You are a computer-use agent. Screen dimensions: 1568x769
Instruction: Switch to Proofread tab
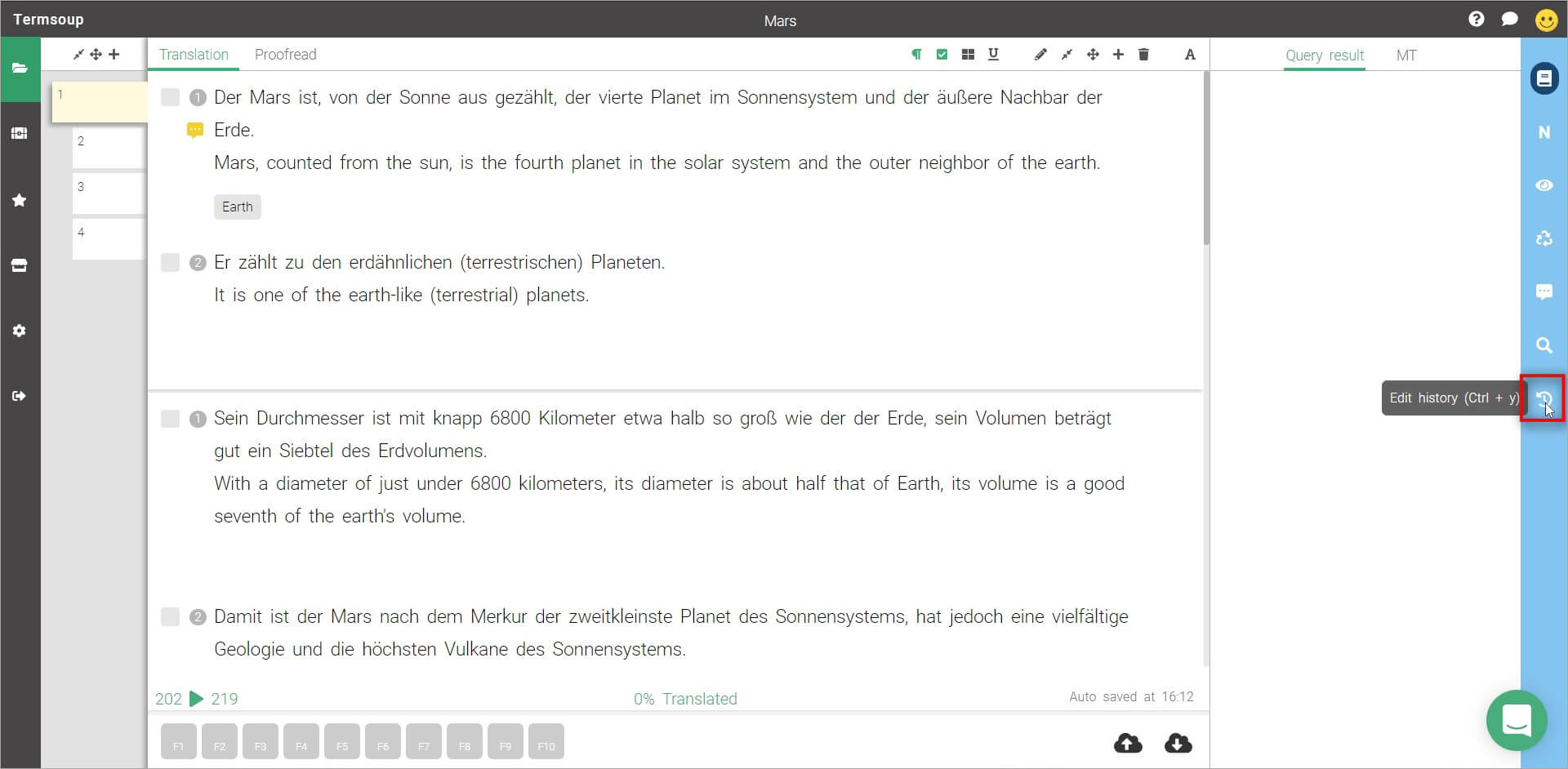[285, 55]
